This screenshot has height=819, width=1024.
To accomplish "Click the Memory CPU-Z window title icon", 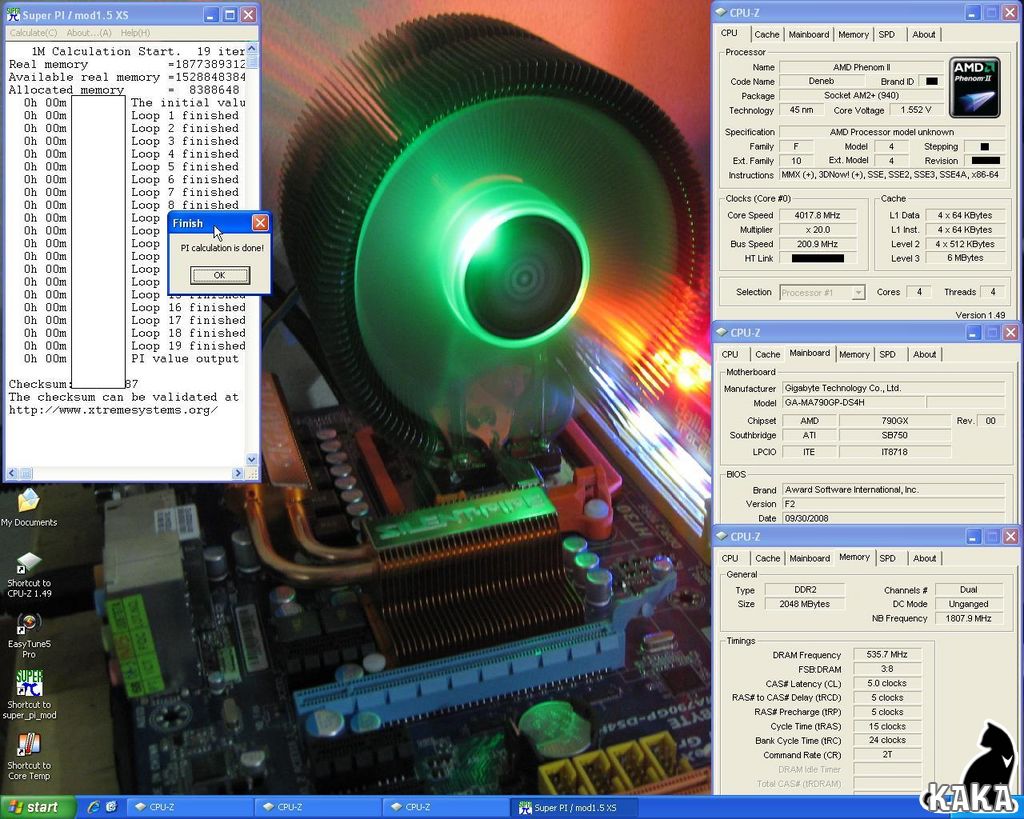I will (722, 536).
